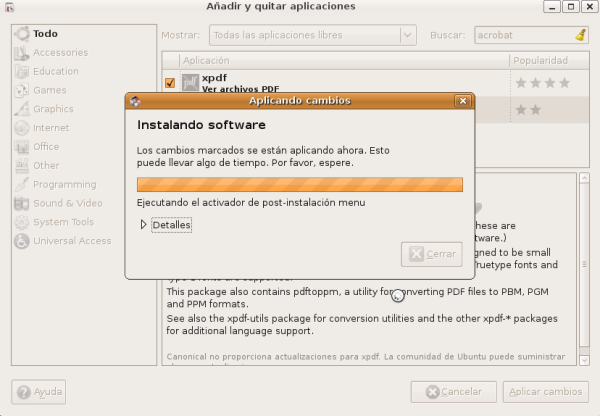600x416 pixels.
Task: Click the Ayuda help button
Action: tap(39, 392)
